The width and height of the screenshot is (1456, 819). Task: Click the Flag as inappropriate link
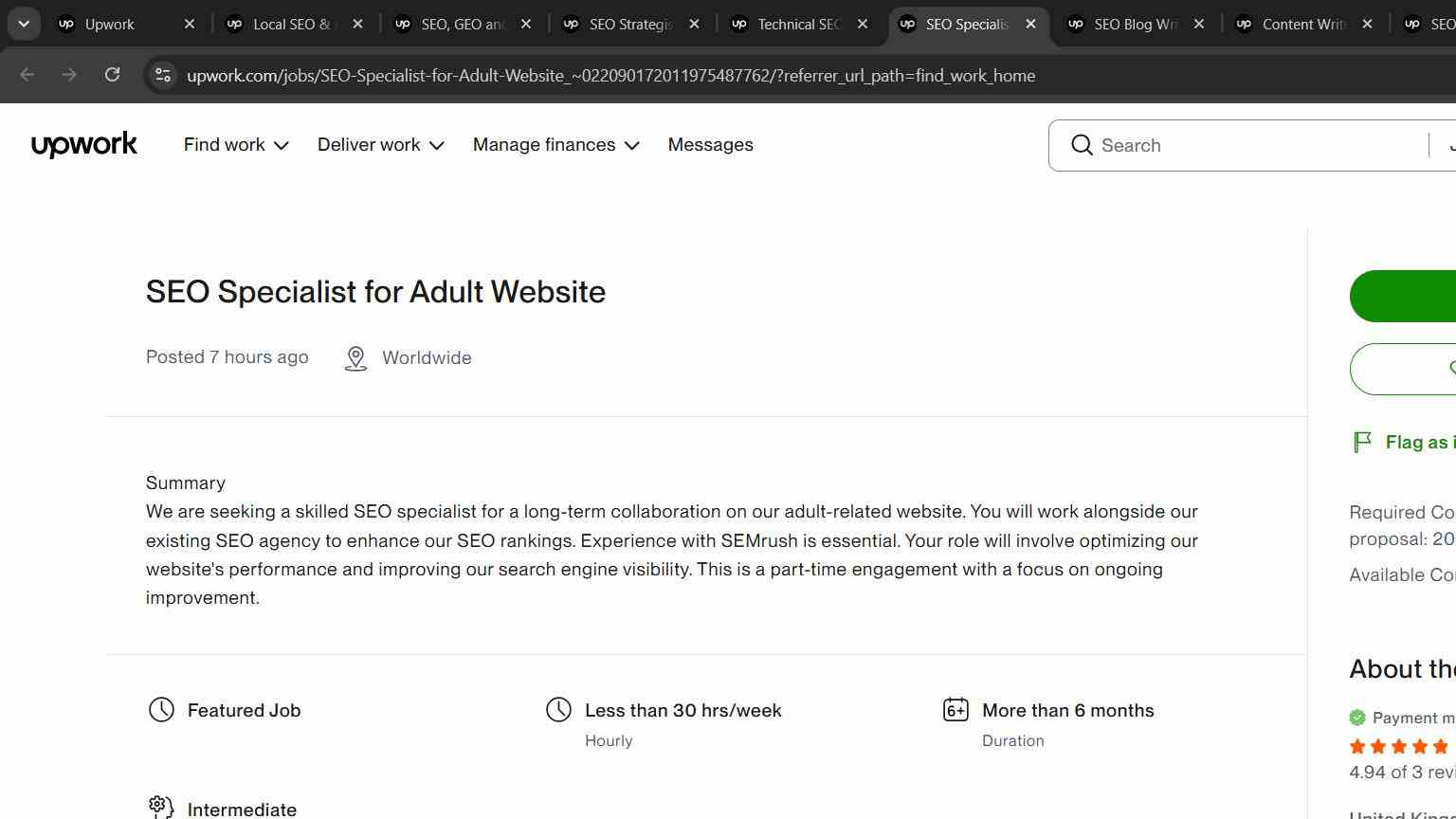[x=1420, y=442]
